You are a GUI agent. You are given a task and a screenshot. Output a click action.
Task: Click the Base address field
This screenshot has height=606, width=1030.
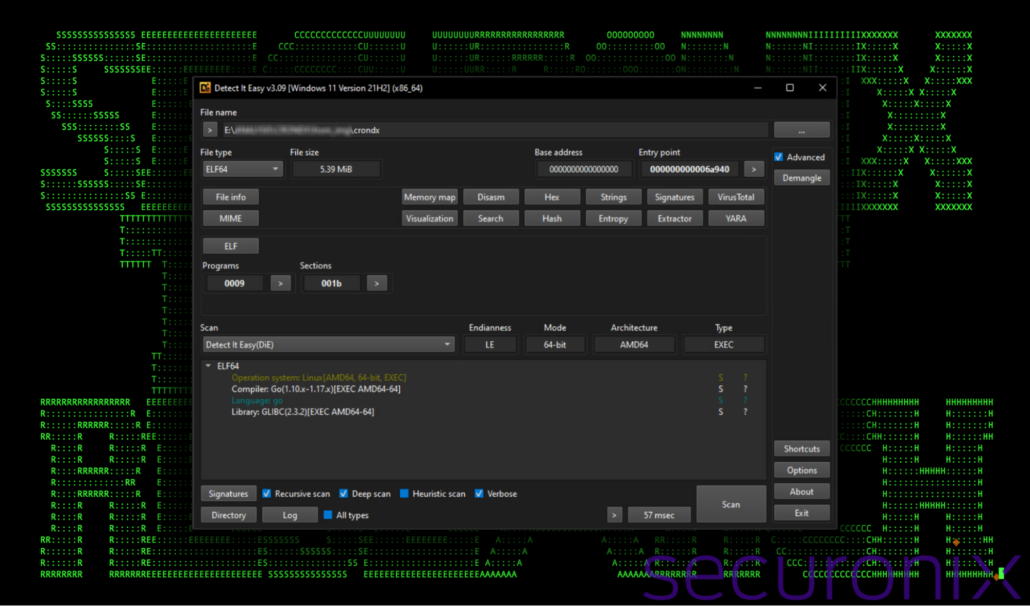(584, 169)
